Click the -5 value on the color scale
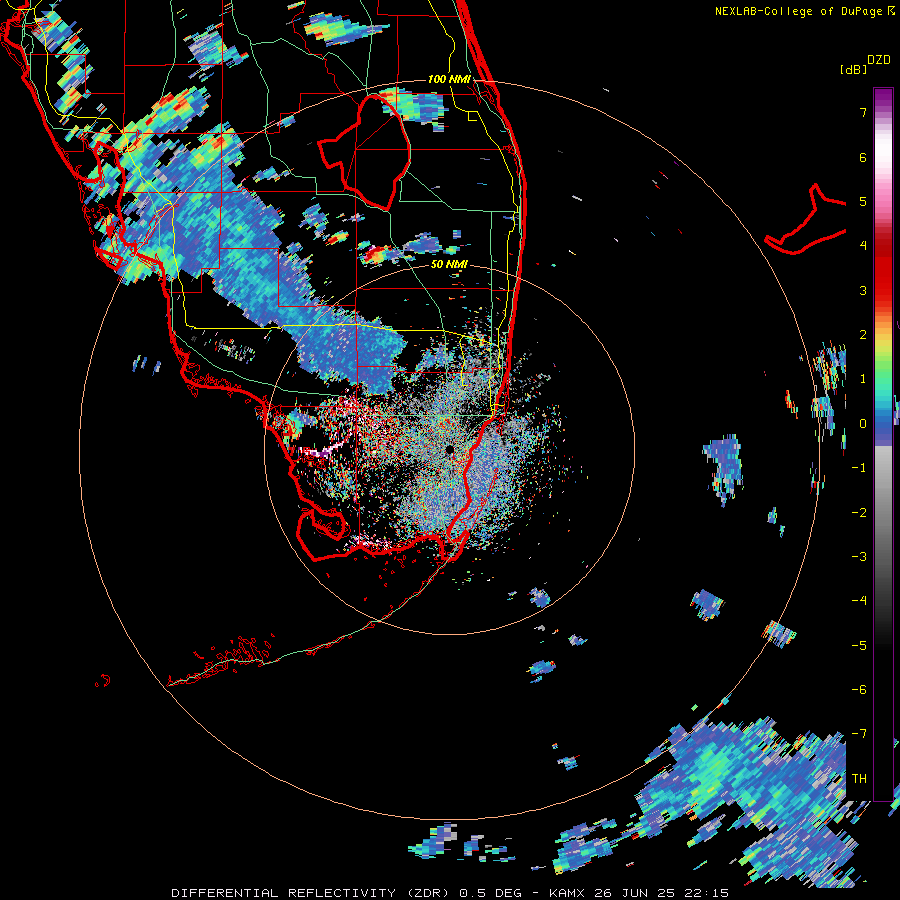Screen dimensions: 900x900 859,646
